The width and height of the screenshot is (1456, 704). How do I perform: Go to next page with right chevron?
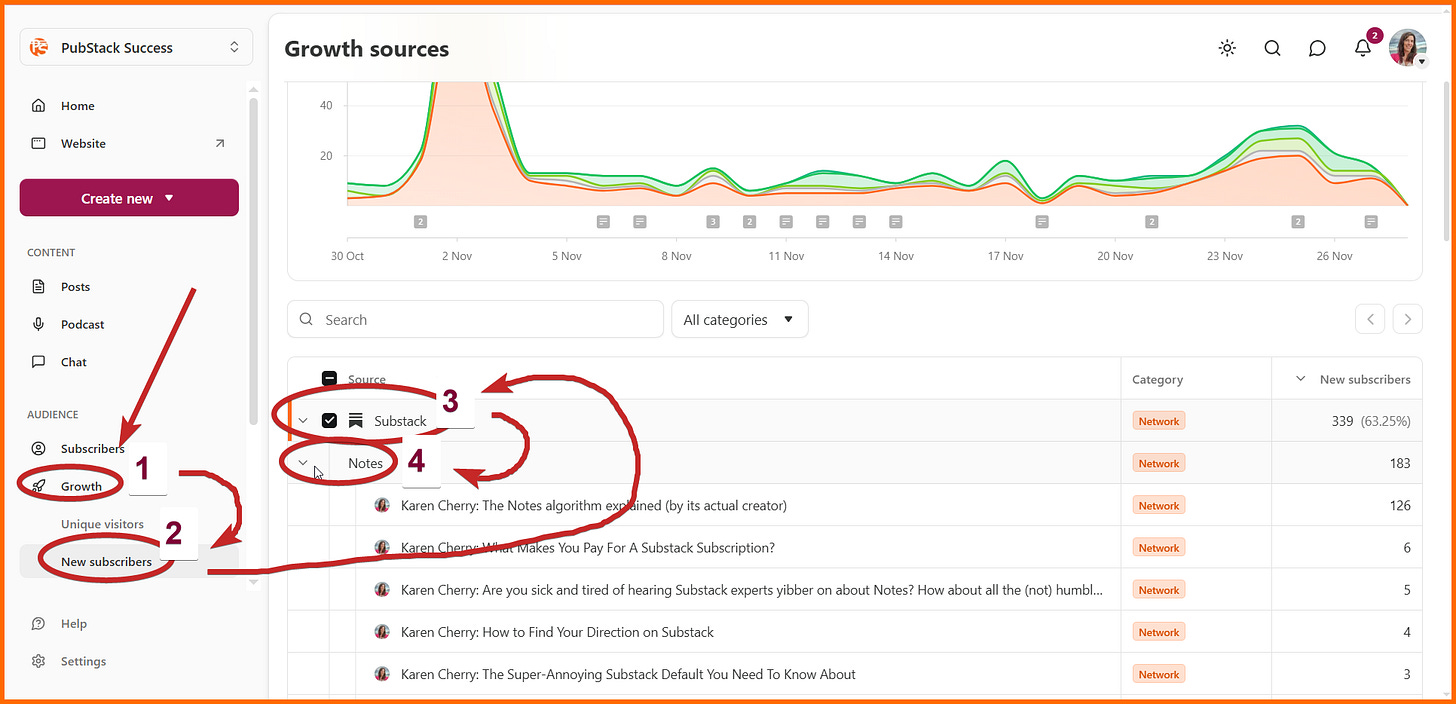[x=1408, y=320]
